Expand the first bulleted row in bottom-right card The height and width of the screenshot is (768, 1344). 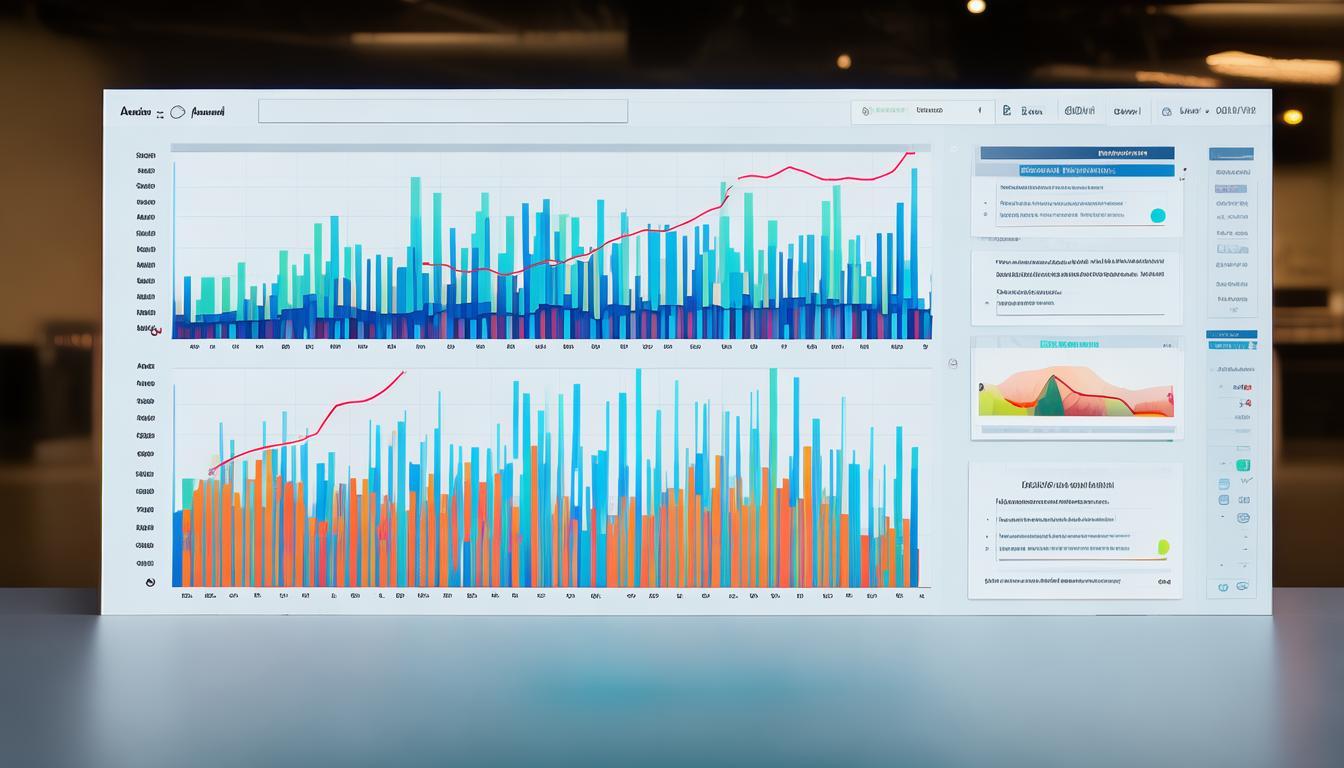click(x=1055, y=520)
